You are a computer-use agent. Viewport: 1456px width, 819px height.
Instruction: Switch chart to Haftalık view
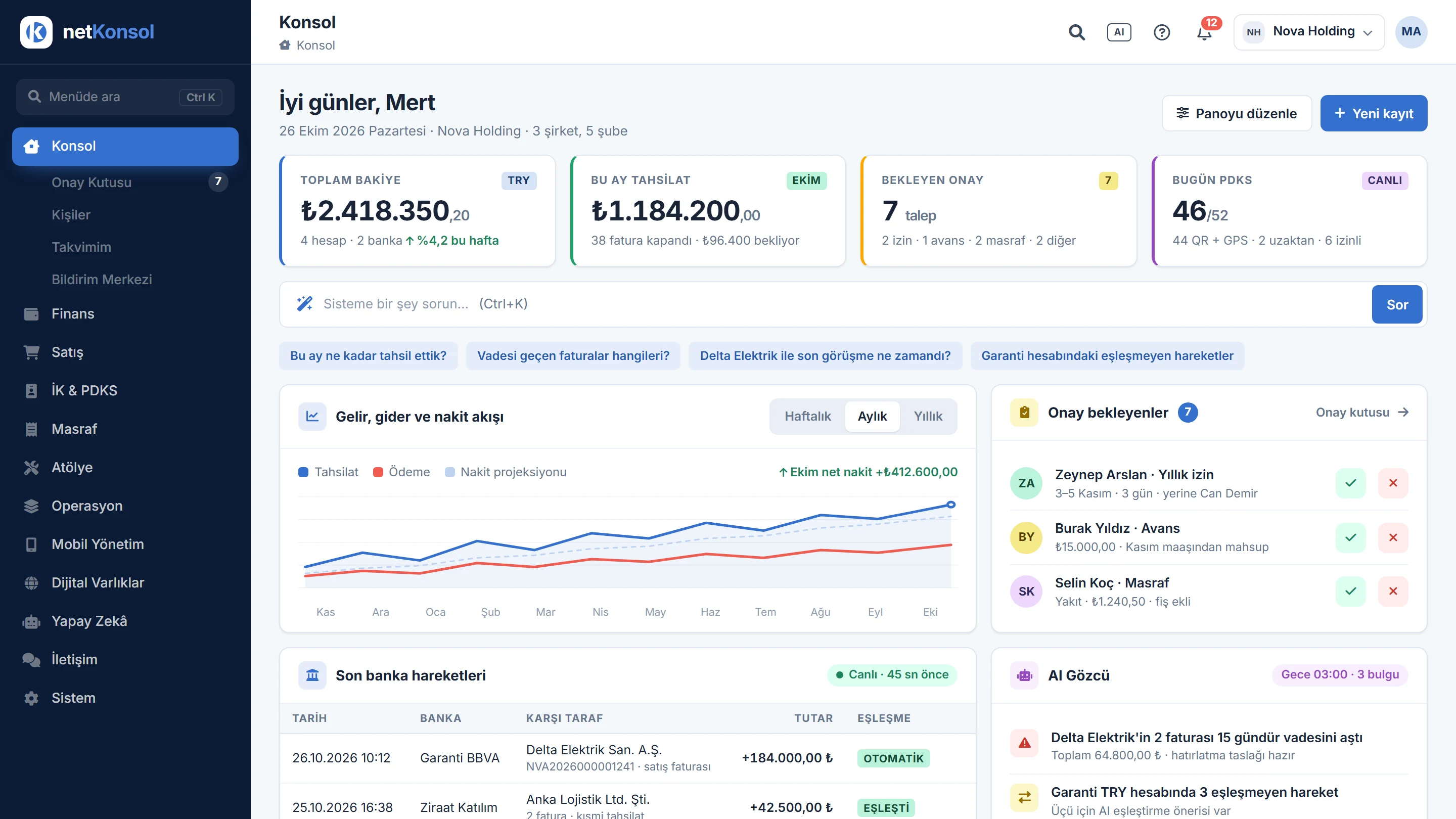(808, 417)
